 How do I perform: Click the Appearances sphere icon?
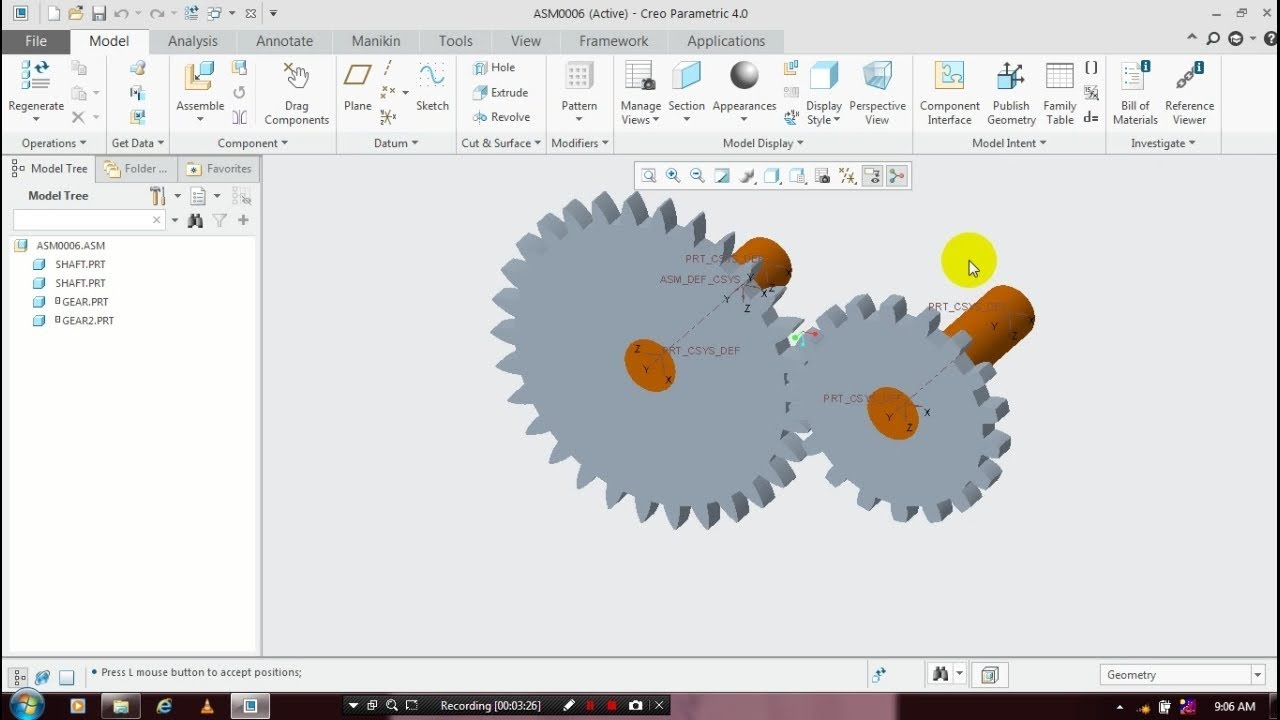coord(744,76)
